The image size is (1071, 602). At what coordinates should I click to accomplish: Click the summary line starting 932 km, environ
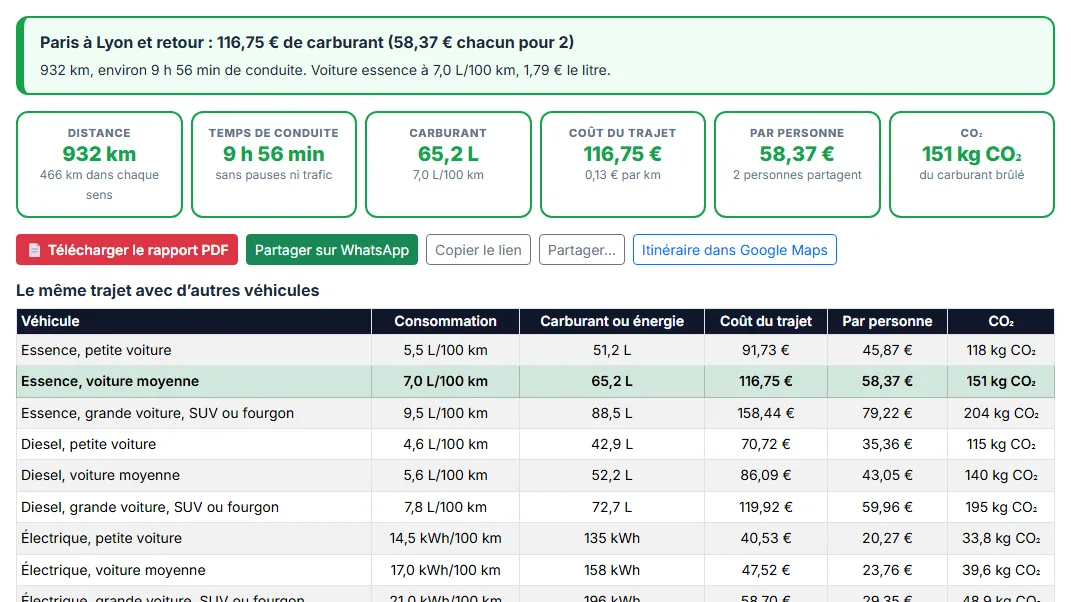pyautogui.click(x=325, y=70)
